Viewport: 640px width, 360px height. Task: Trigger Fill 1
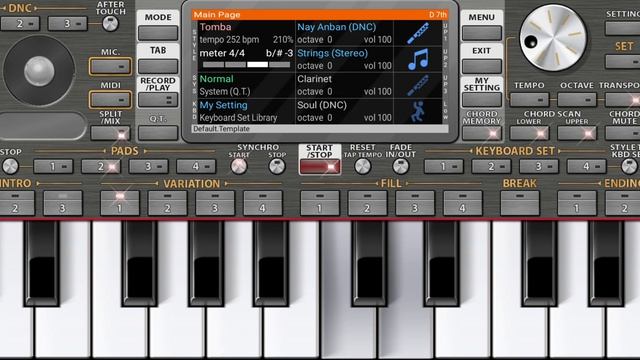click(320, 203)
